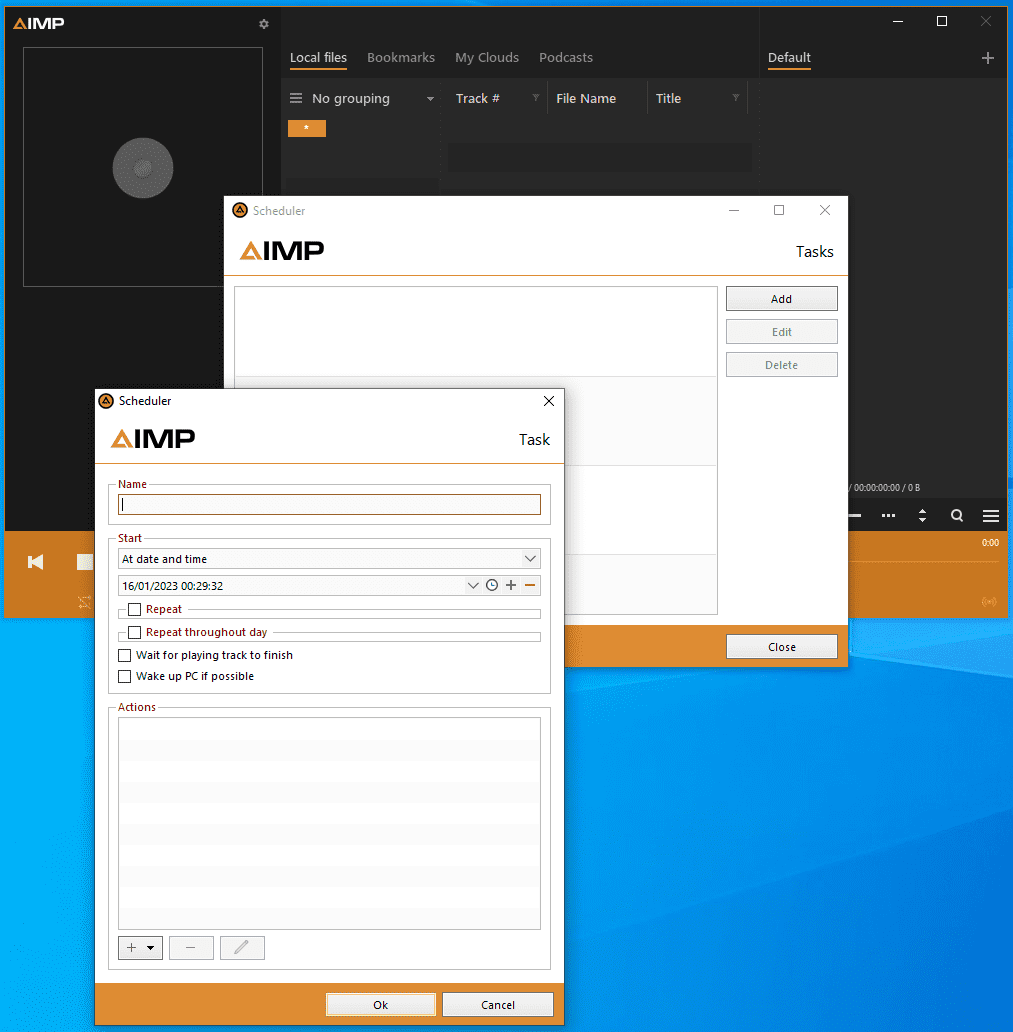Click Cancel in the Task dialog
Screen dimensions: 1013x1032
click(x=498, y=1005)
